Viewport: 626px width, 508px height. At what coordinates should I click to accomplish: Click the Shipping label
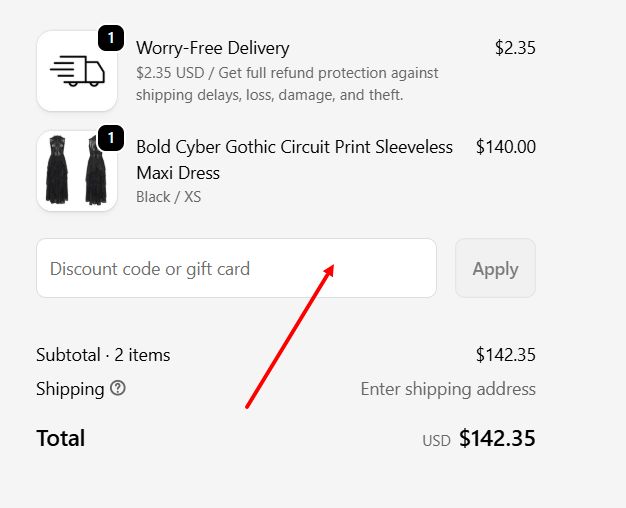70,389
